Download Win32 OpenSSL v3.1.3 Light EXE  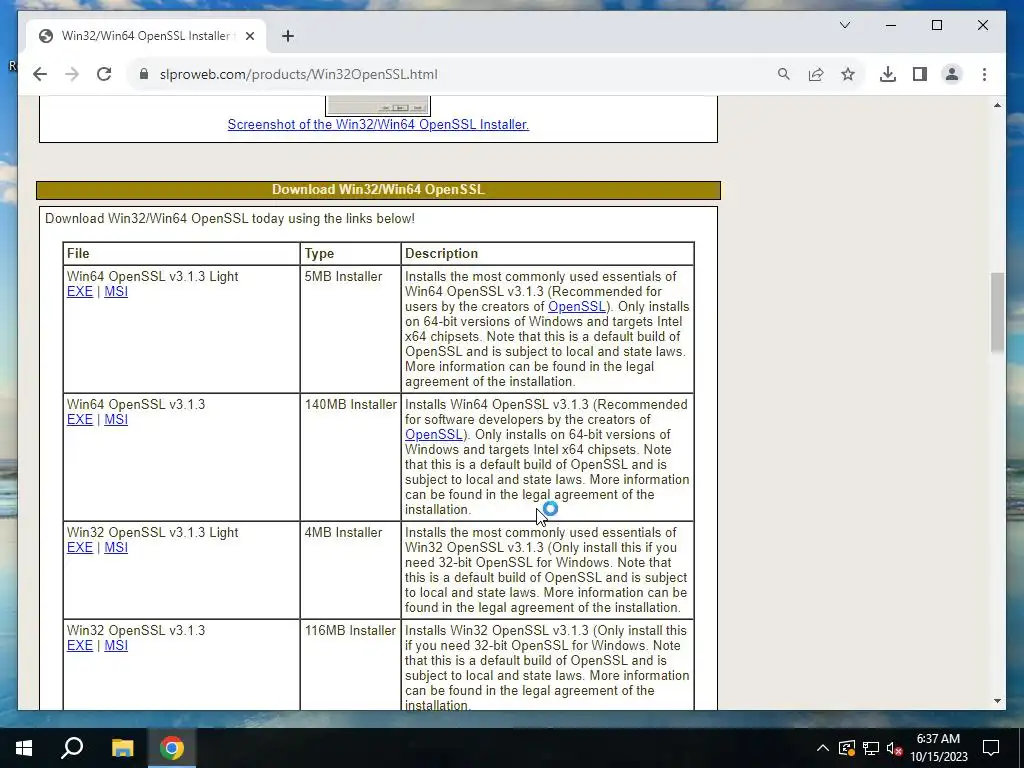click(x=80, y=547)
